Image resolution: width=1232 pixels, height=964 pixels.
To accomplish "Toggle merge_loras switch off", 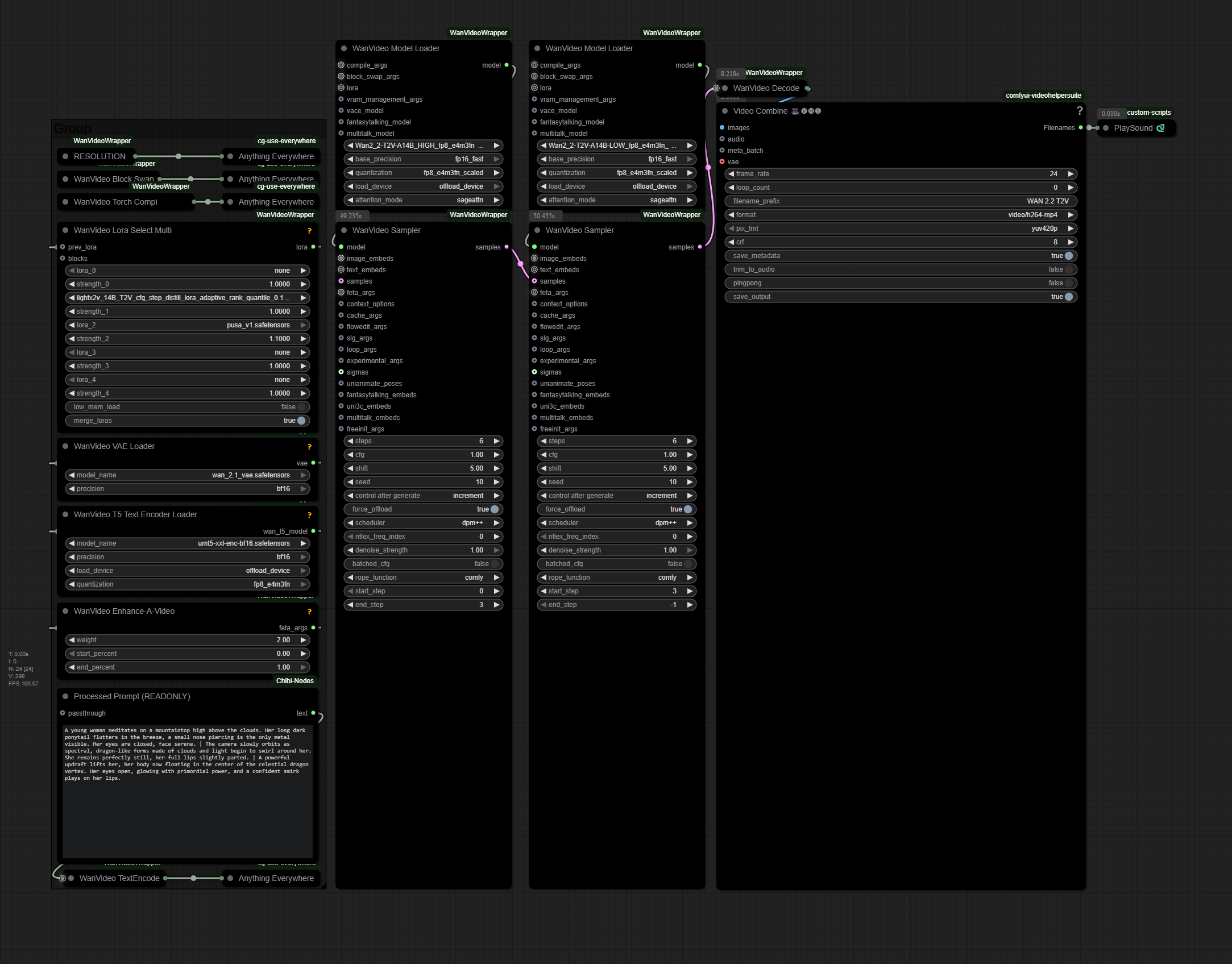I will click(301, 421).
